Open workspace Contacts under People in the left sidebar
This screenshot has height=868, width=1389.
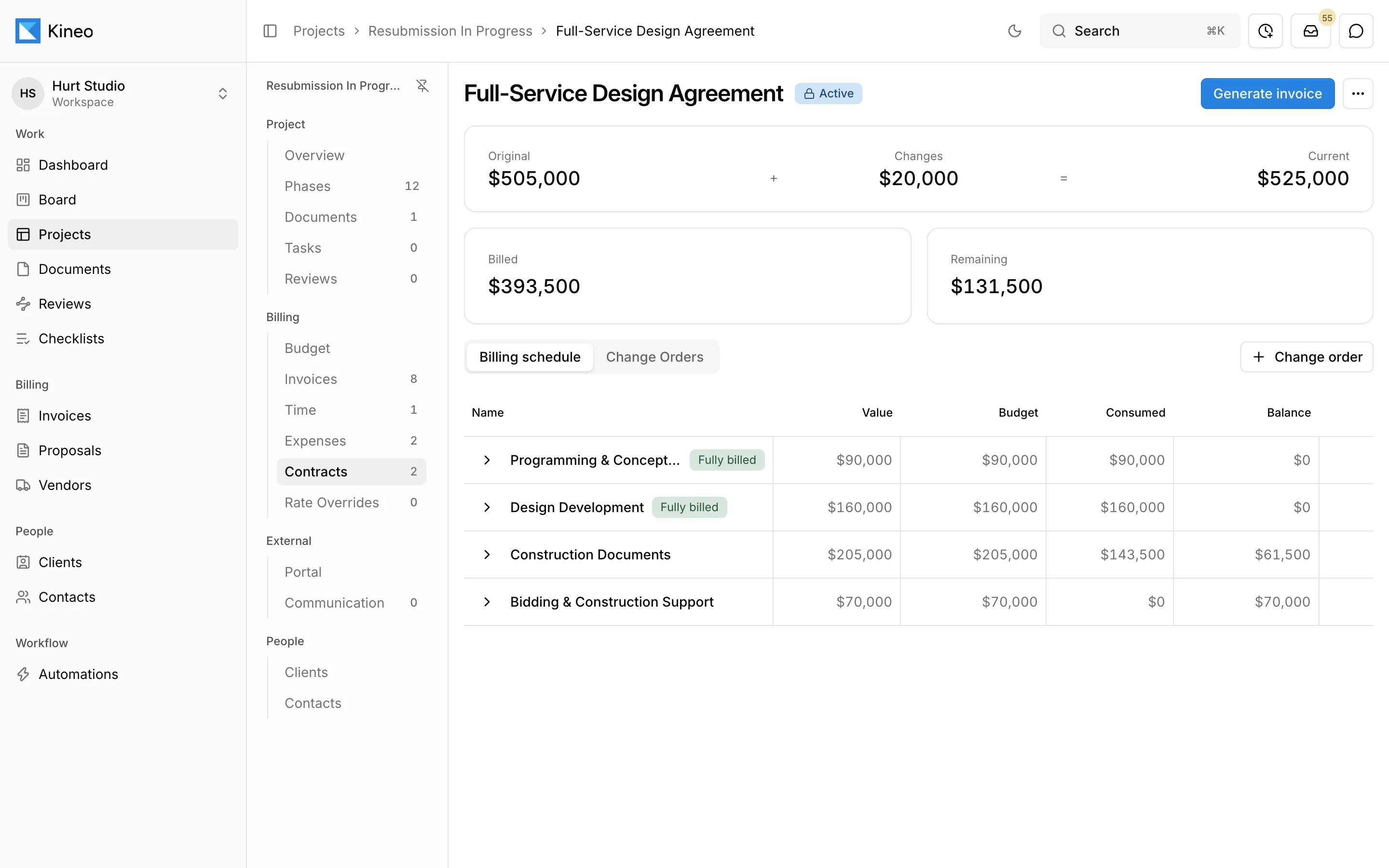[123, 597]
